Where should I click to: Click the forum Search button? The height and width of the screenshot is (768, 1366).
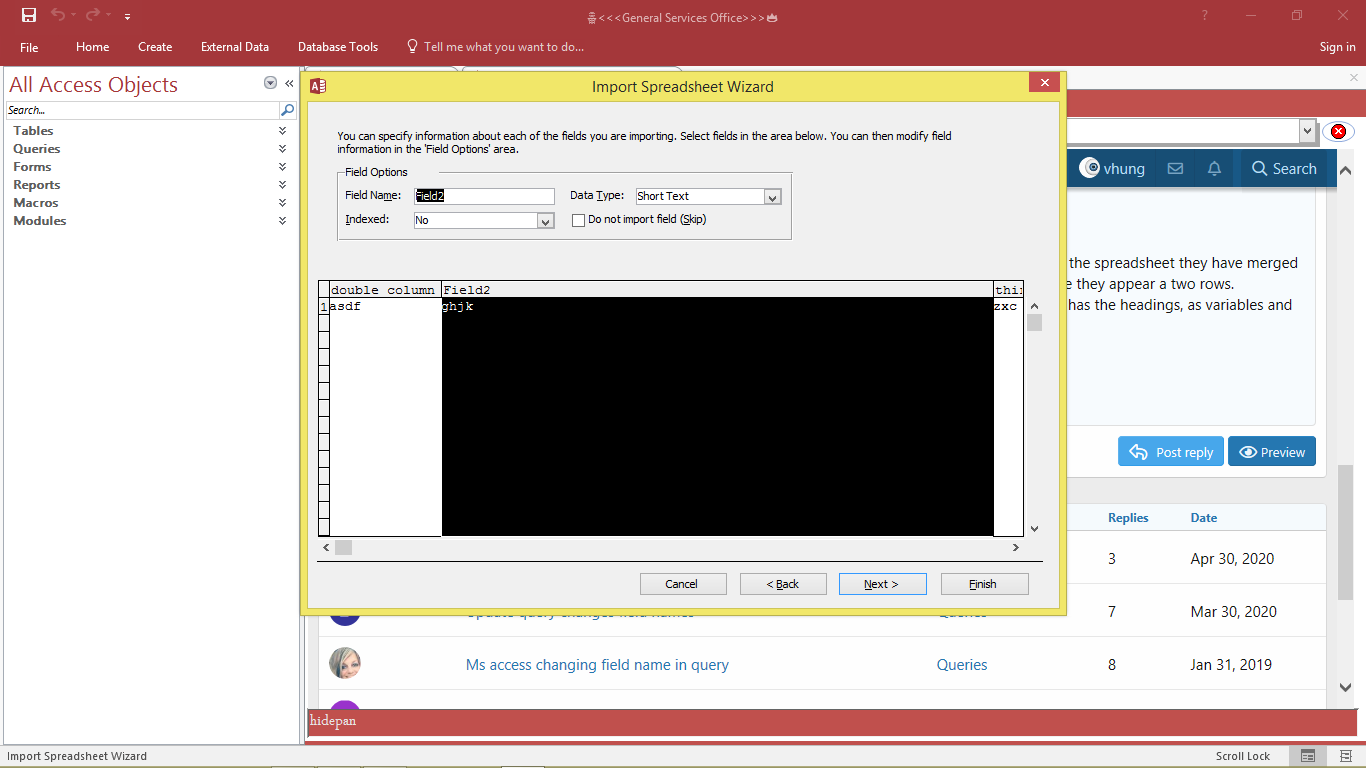1284,169
